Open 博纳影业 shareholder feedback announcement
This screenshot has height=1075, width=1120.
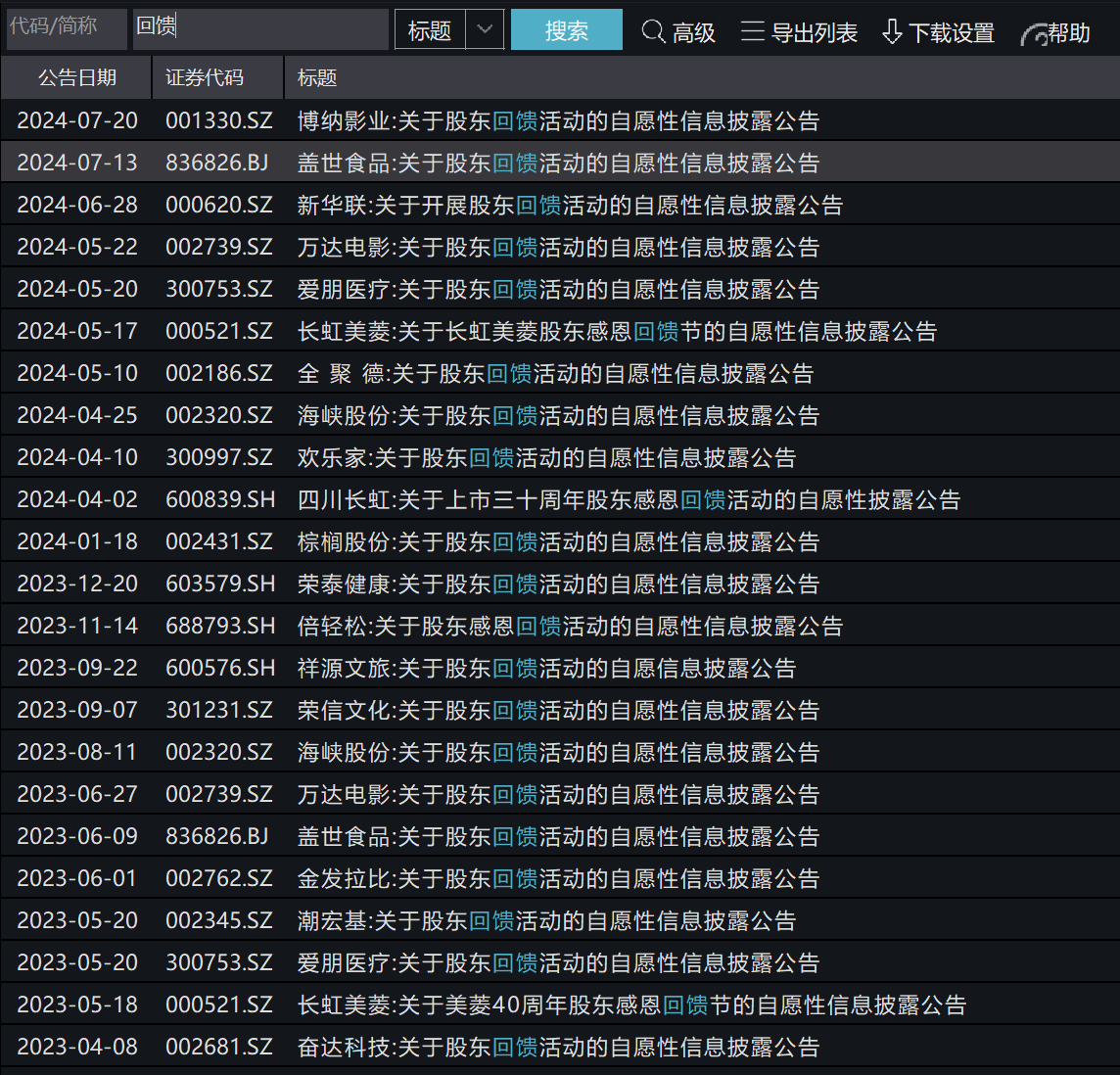558,121
